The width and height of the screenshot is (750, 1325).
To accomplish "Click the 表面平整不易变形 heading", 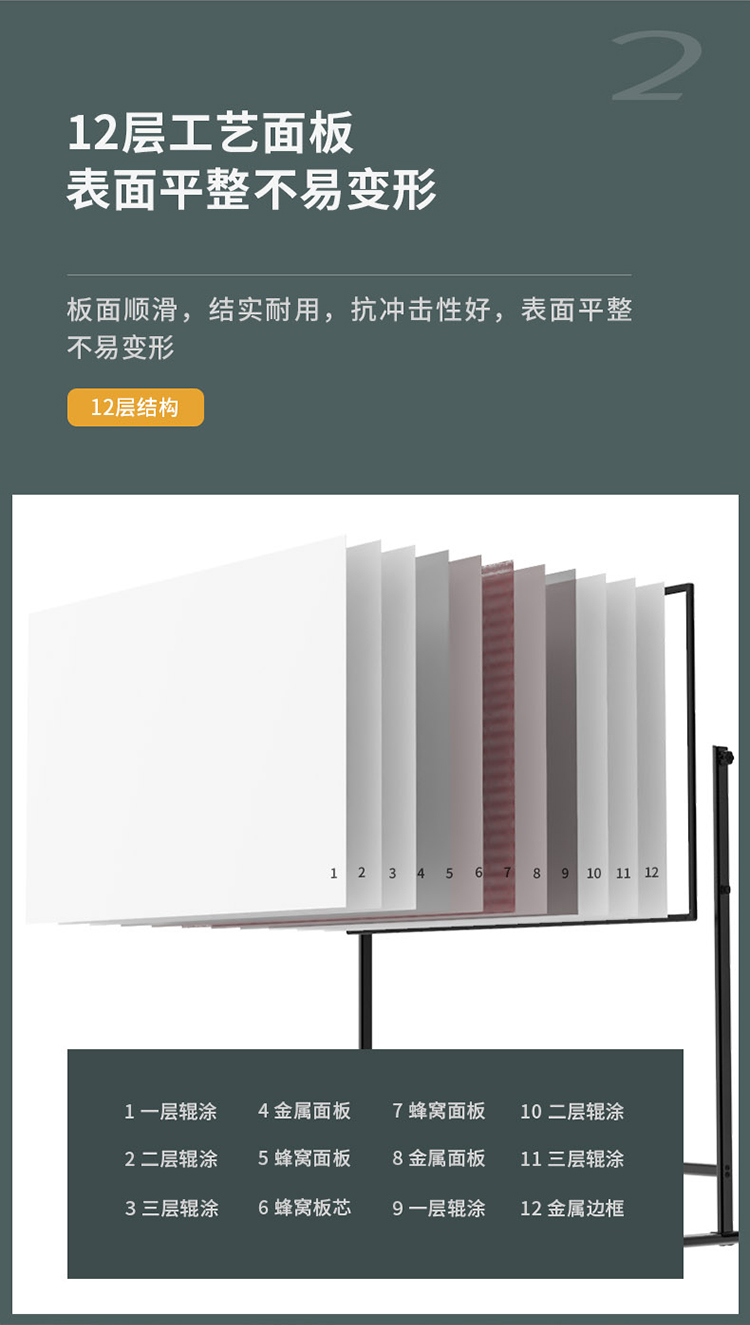I will click(x=252, y=190).
